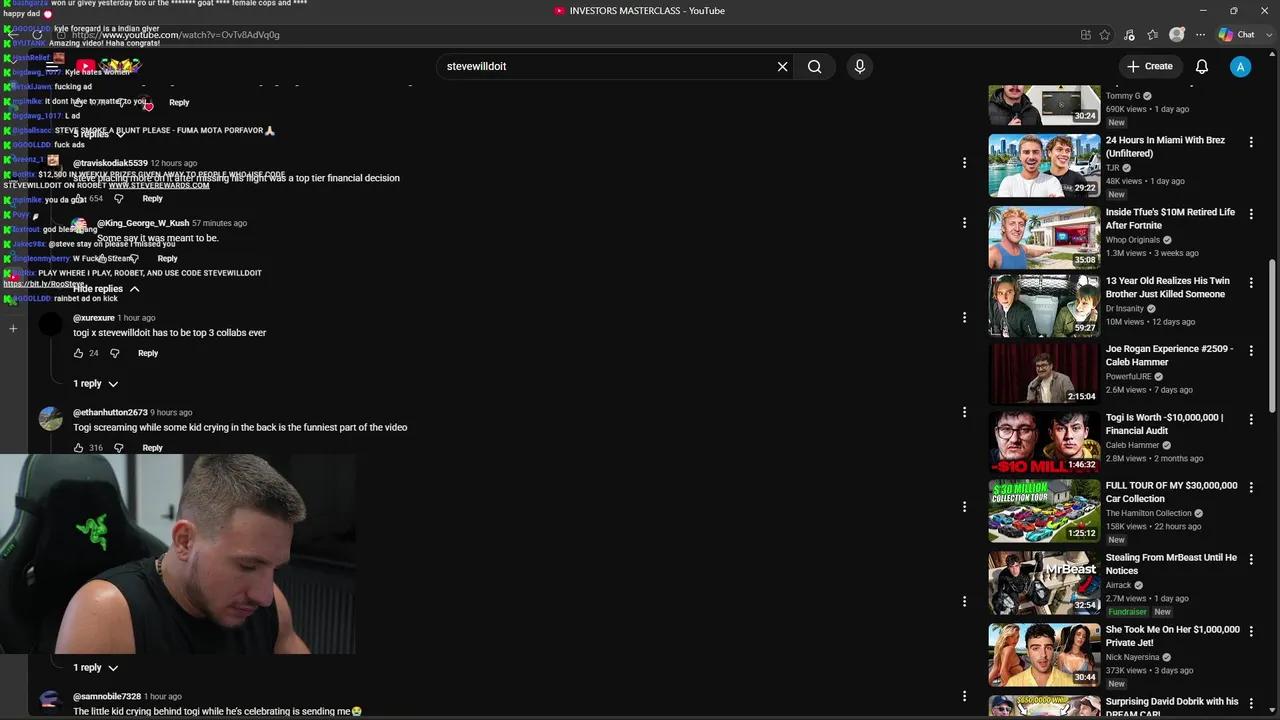Click the magnifier search button
The image size is (1280, 720).
coord(815,66)
